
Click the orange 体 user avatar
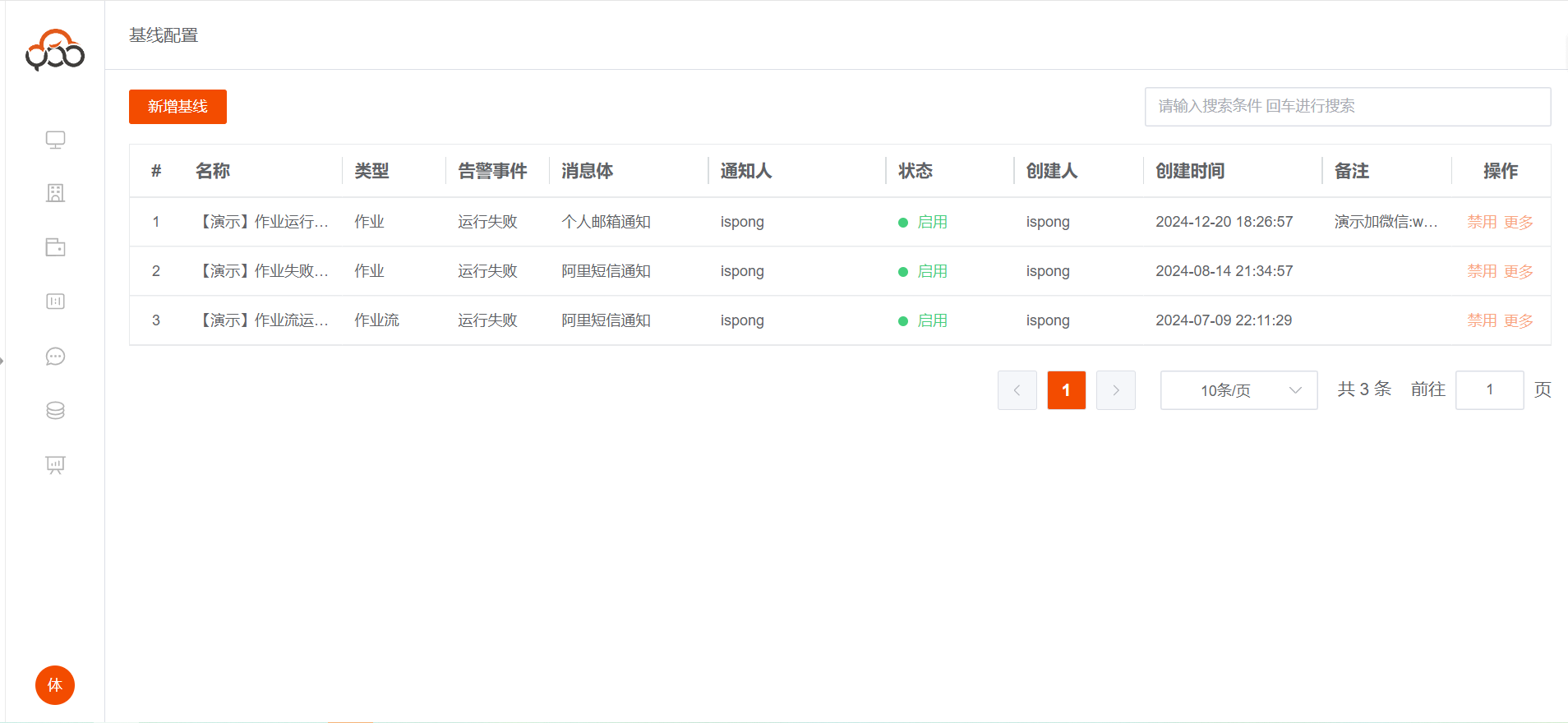(x=55, y=685)
